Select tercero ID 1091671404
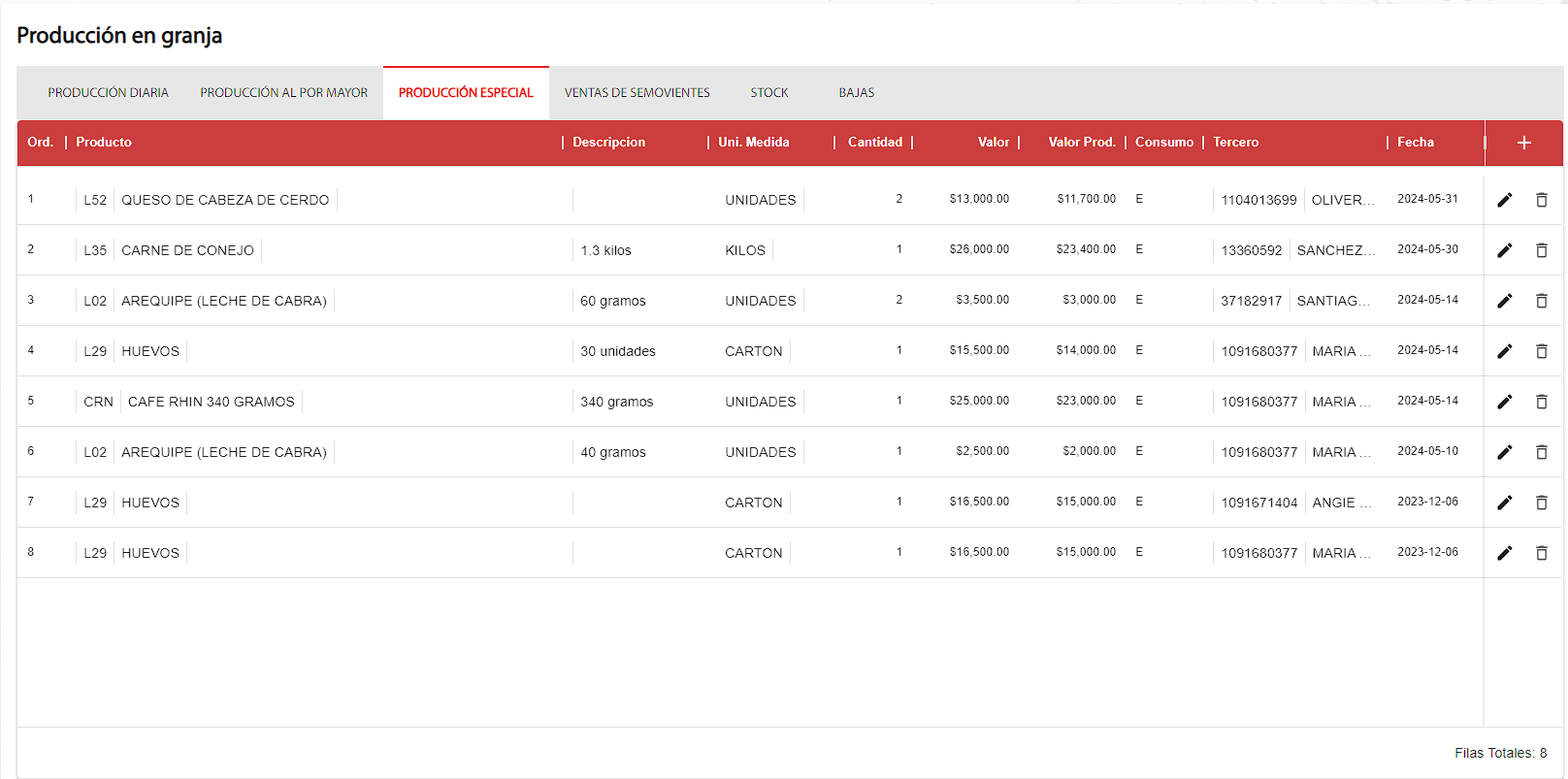Screen dimensions: 1568x779 point(1258,503)
